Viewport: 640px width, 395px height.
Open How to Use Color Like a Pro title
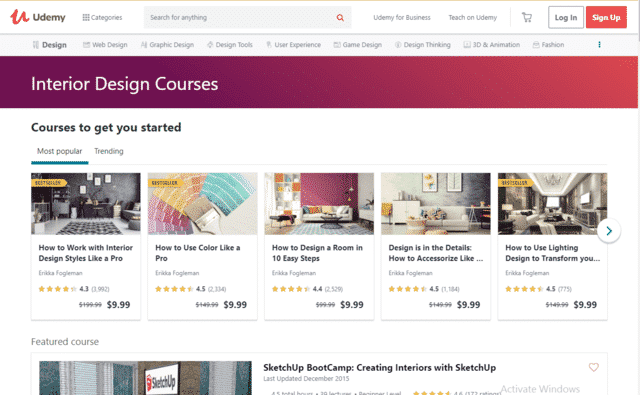[198, 253]
